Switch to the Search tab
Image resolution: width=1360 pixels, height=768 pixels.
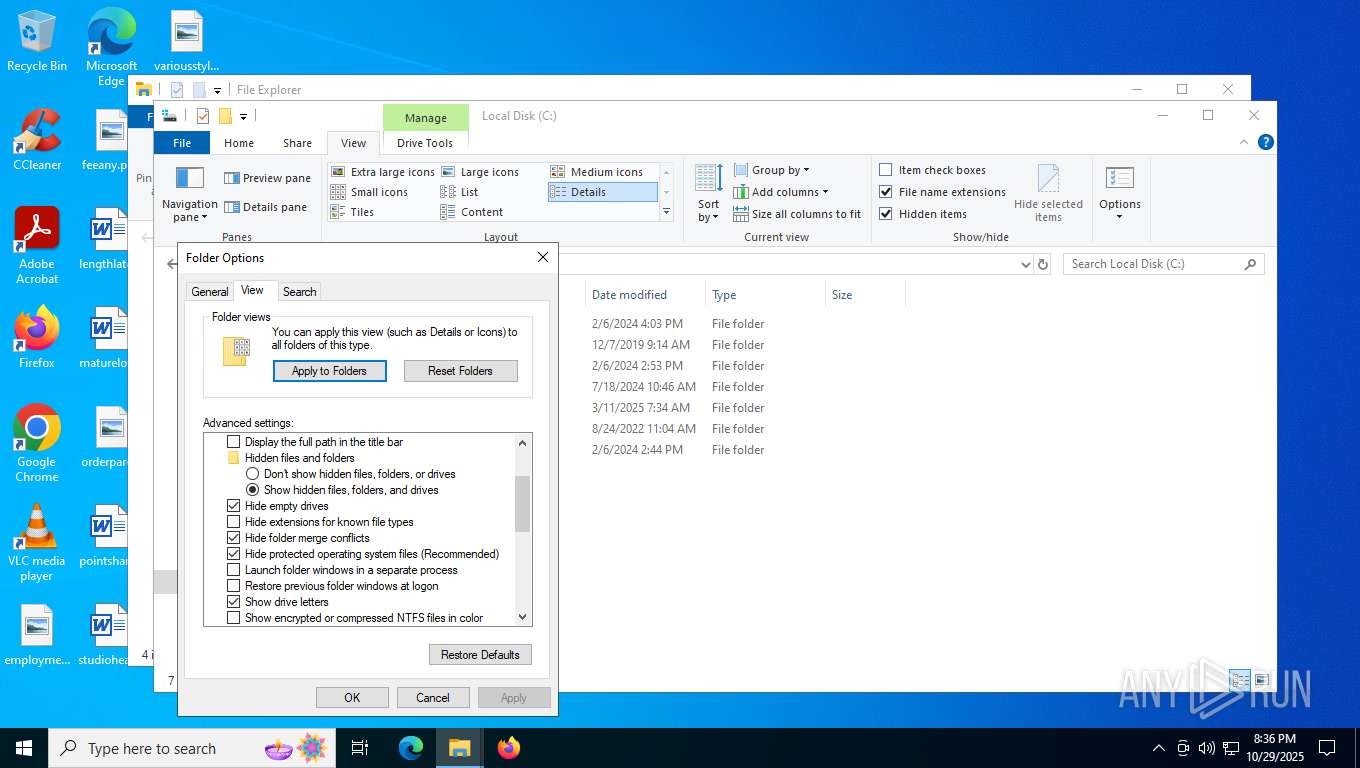click(x=299, y=292)
